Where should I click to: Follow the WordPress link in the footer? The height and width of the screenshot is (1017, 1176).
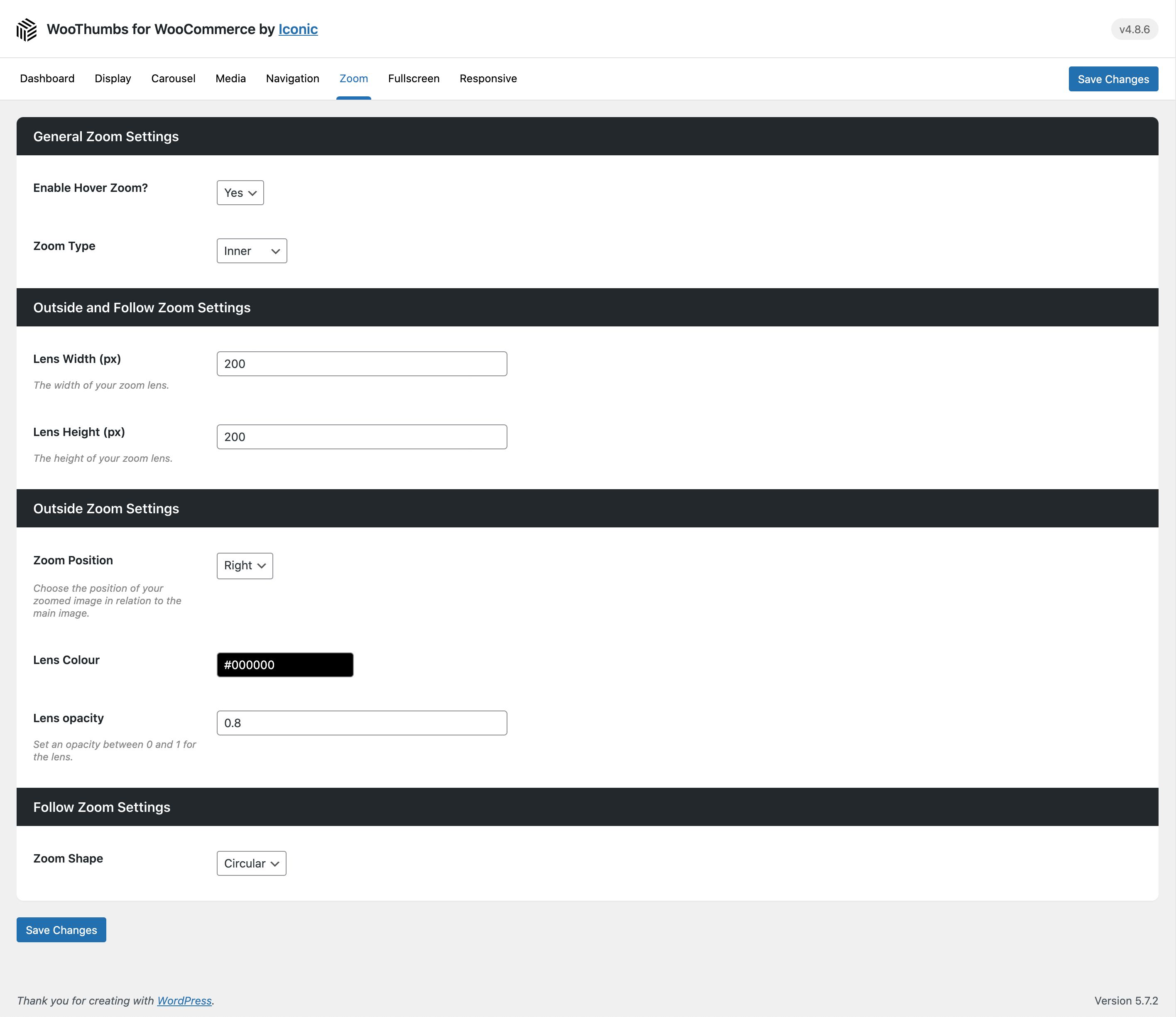coord(184,1000)
